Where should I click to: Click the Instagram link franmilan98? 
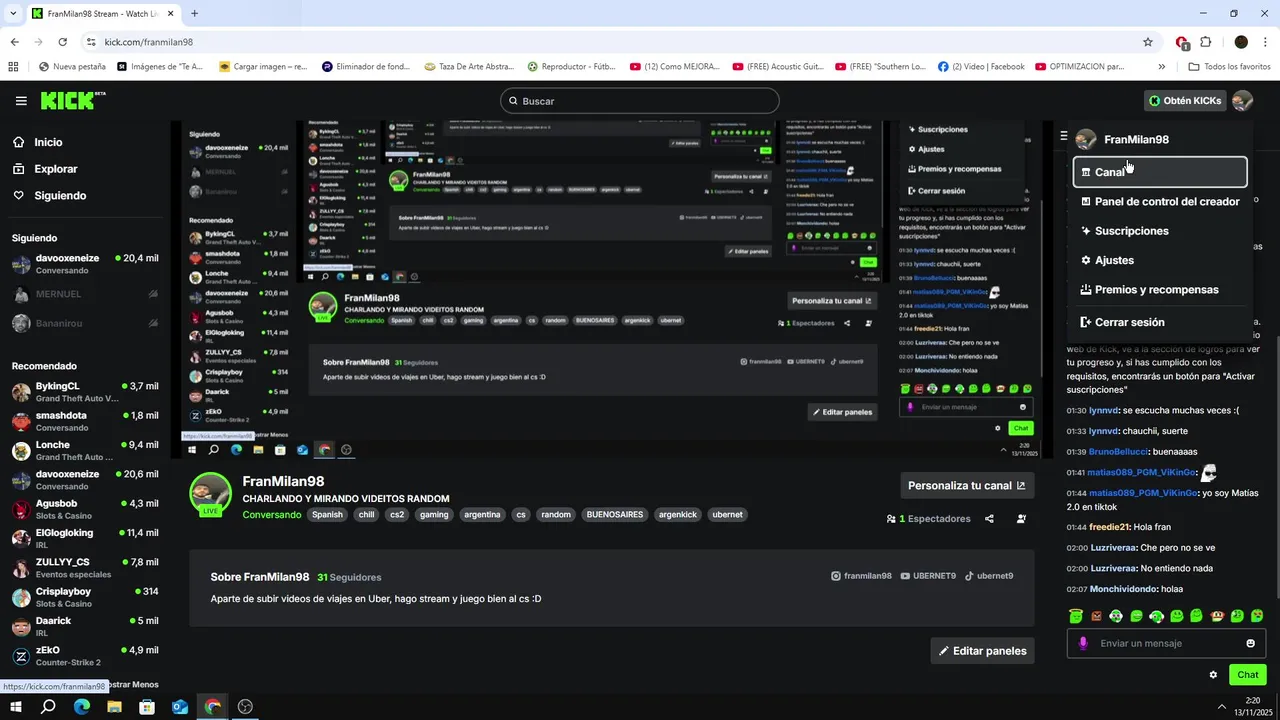click(x=861, y=576)
